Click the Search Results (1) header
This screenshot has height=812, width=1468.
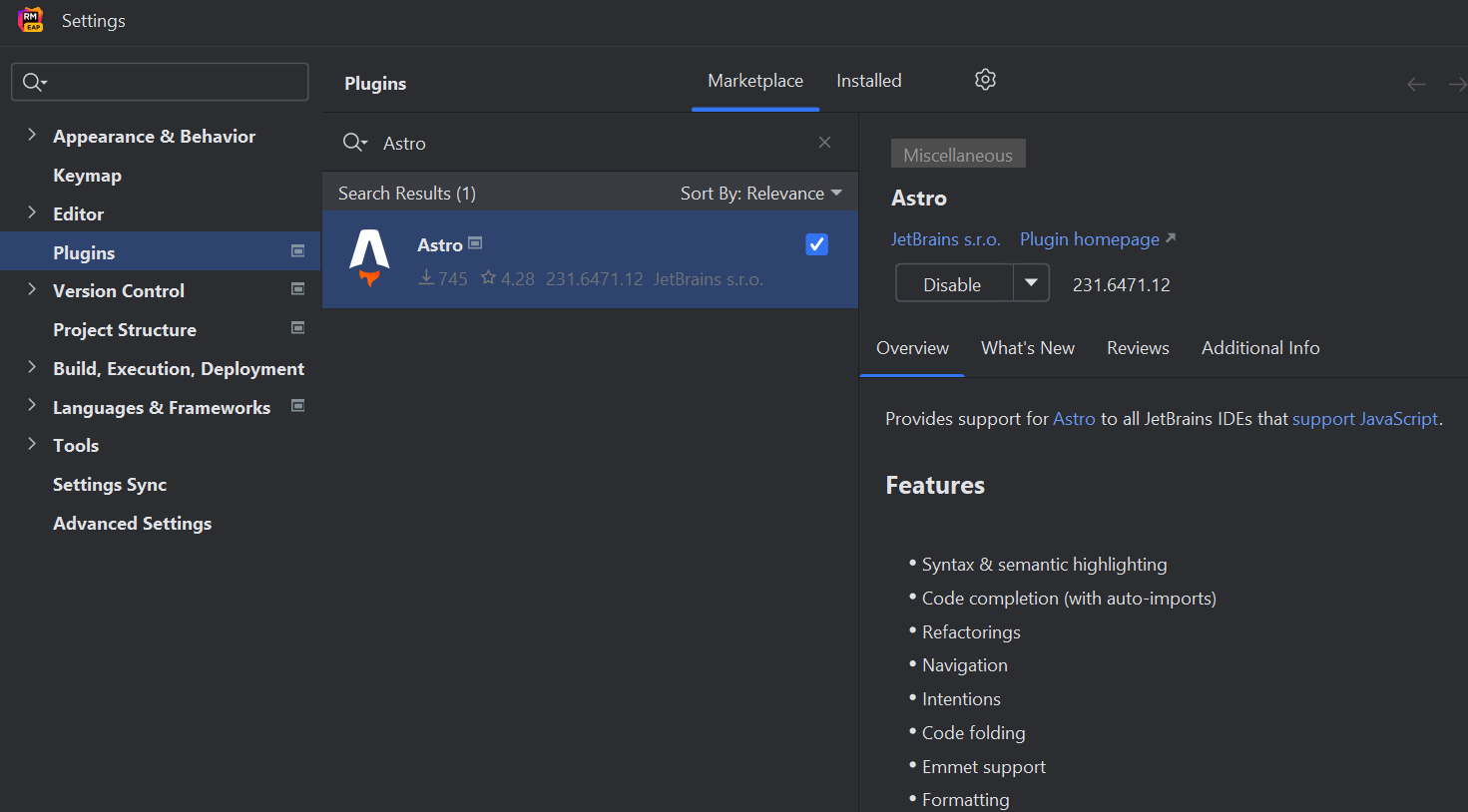click(407, 194)
